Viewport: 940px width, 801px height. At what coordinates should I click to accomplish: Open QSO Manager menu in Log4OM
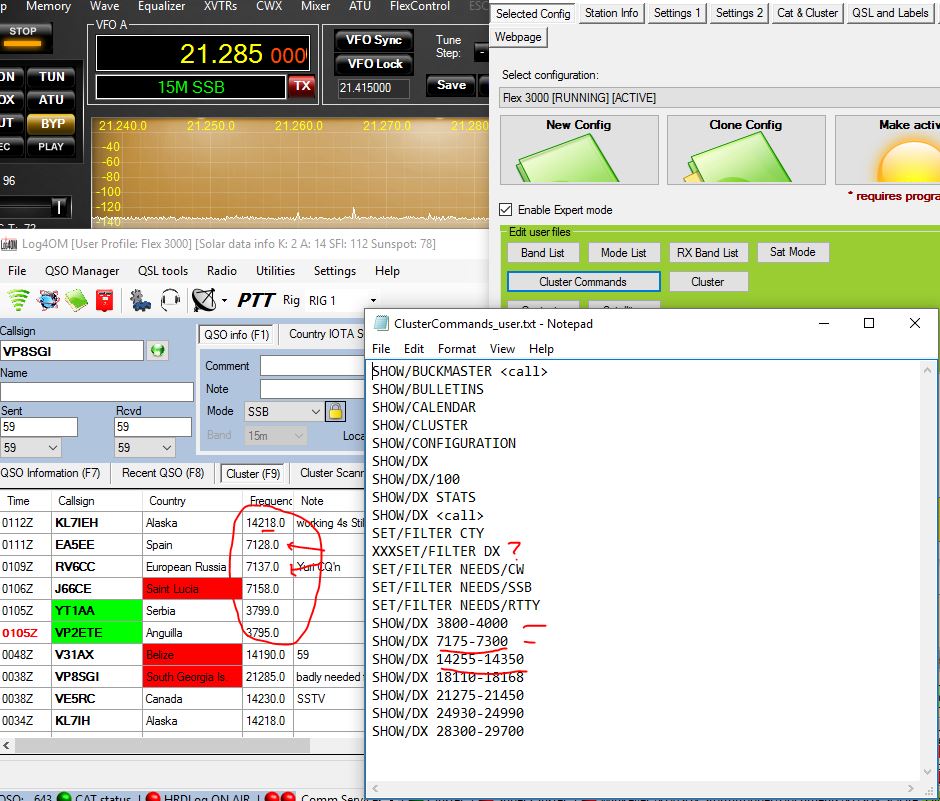point(82,271)
